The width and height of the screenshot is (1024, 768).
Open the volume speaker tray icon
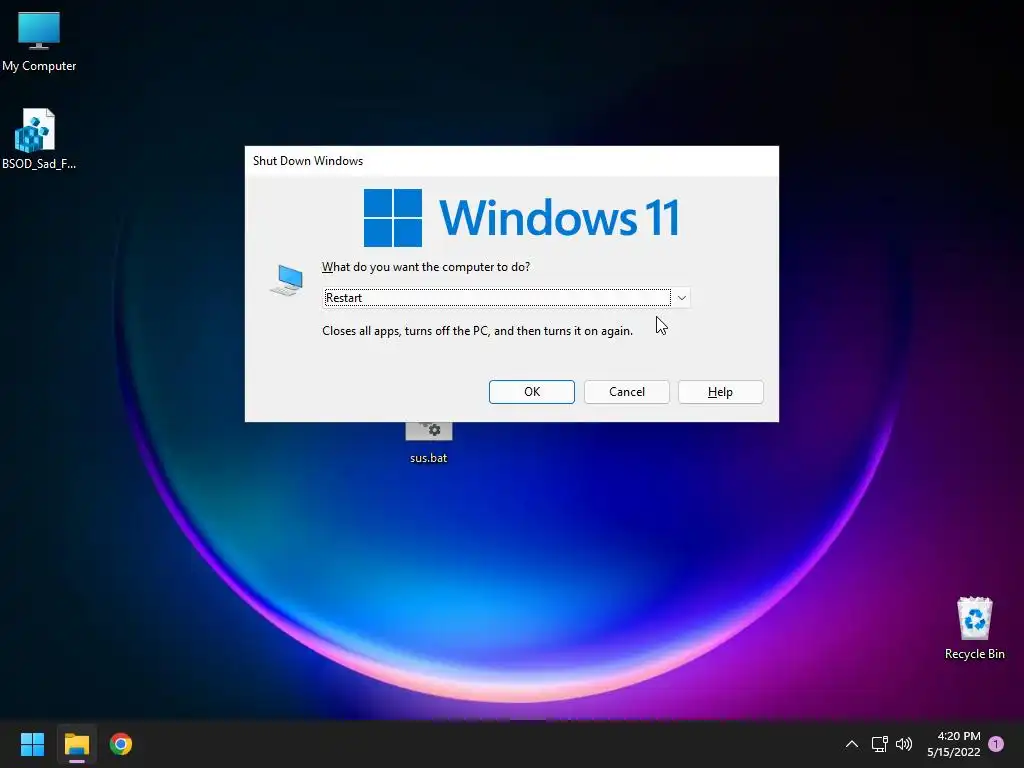(x=904, y=744)
